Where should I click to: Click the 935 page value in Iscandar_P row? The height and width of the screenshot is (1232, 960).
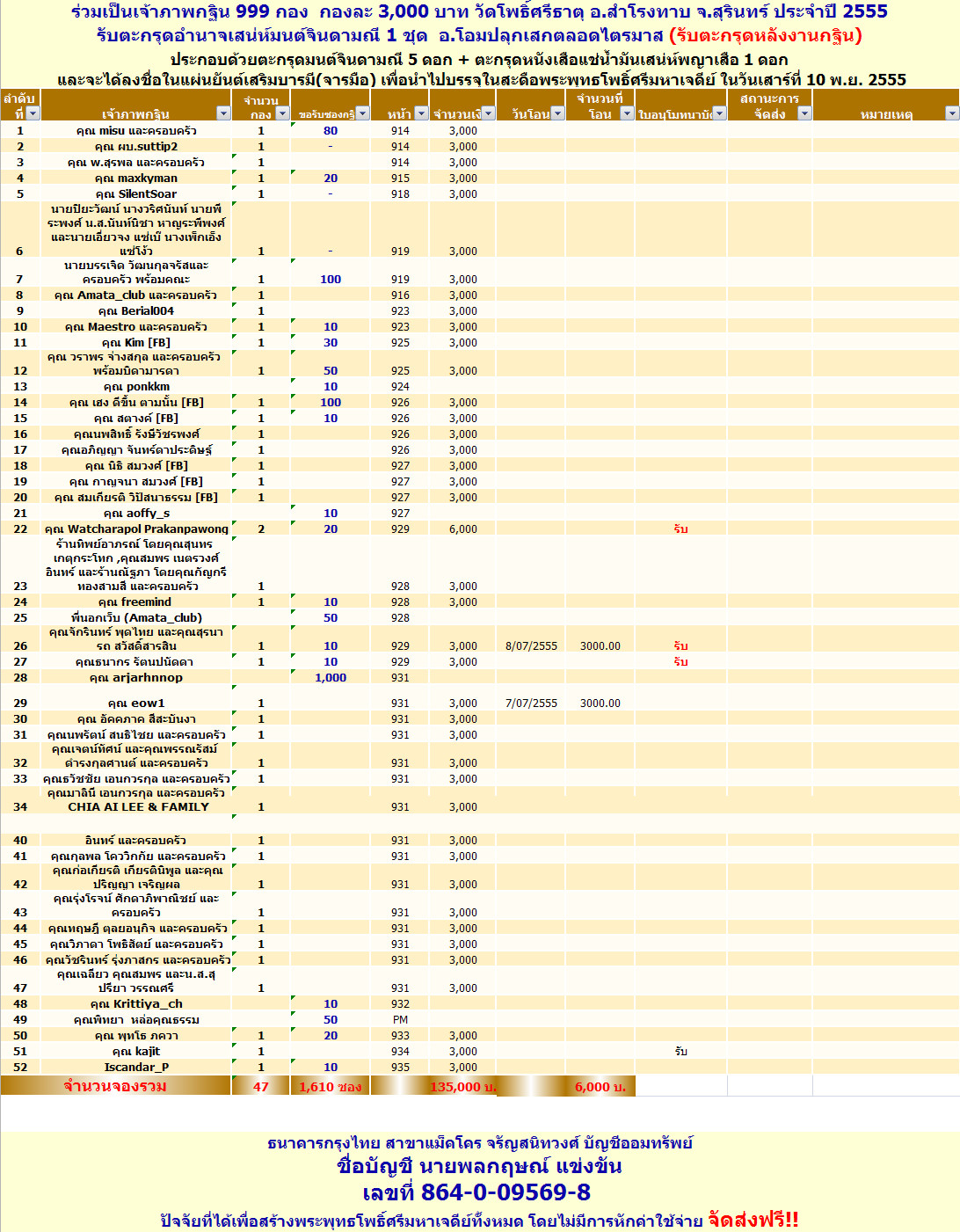coord(400,1068)
